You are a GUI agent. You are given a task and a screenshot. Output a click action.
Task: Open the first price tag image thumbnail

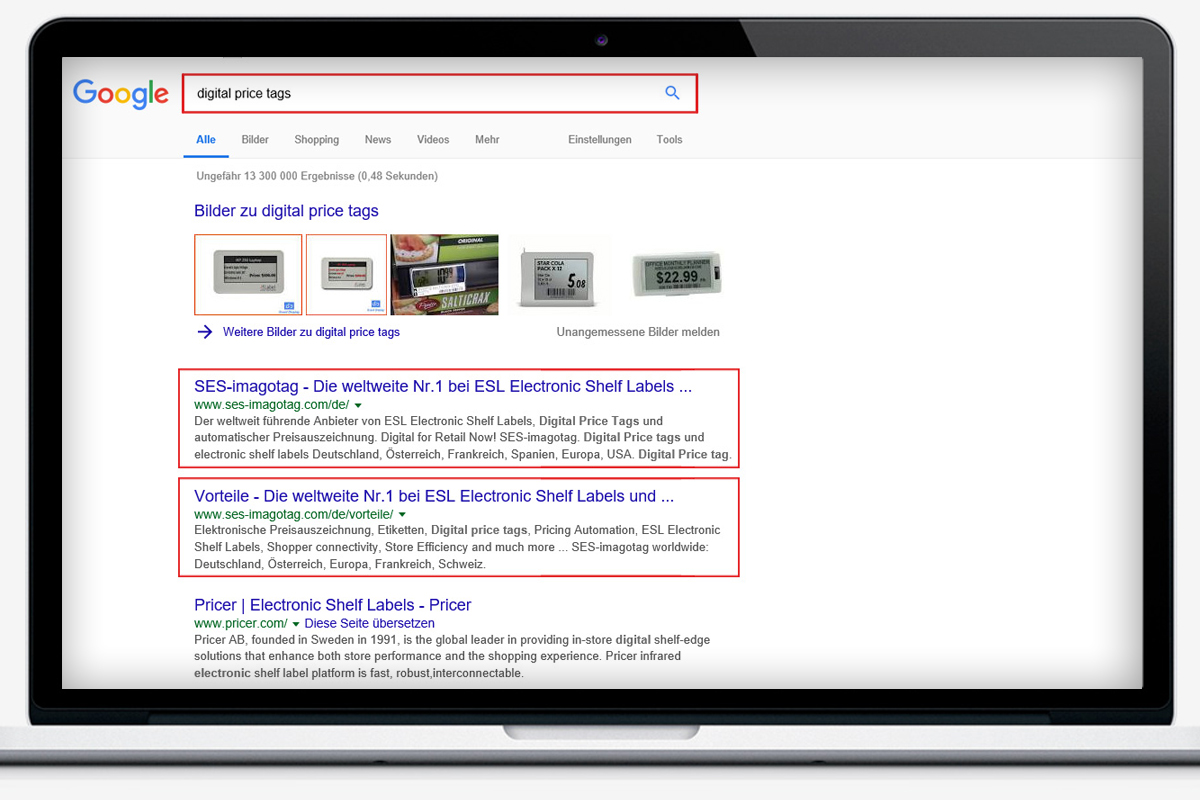coord(248,275)
